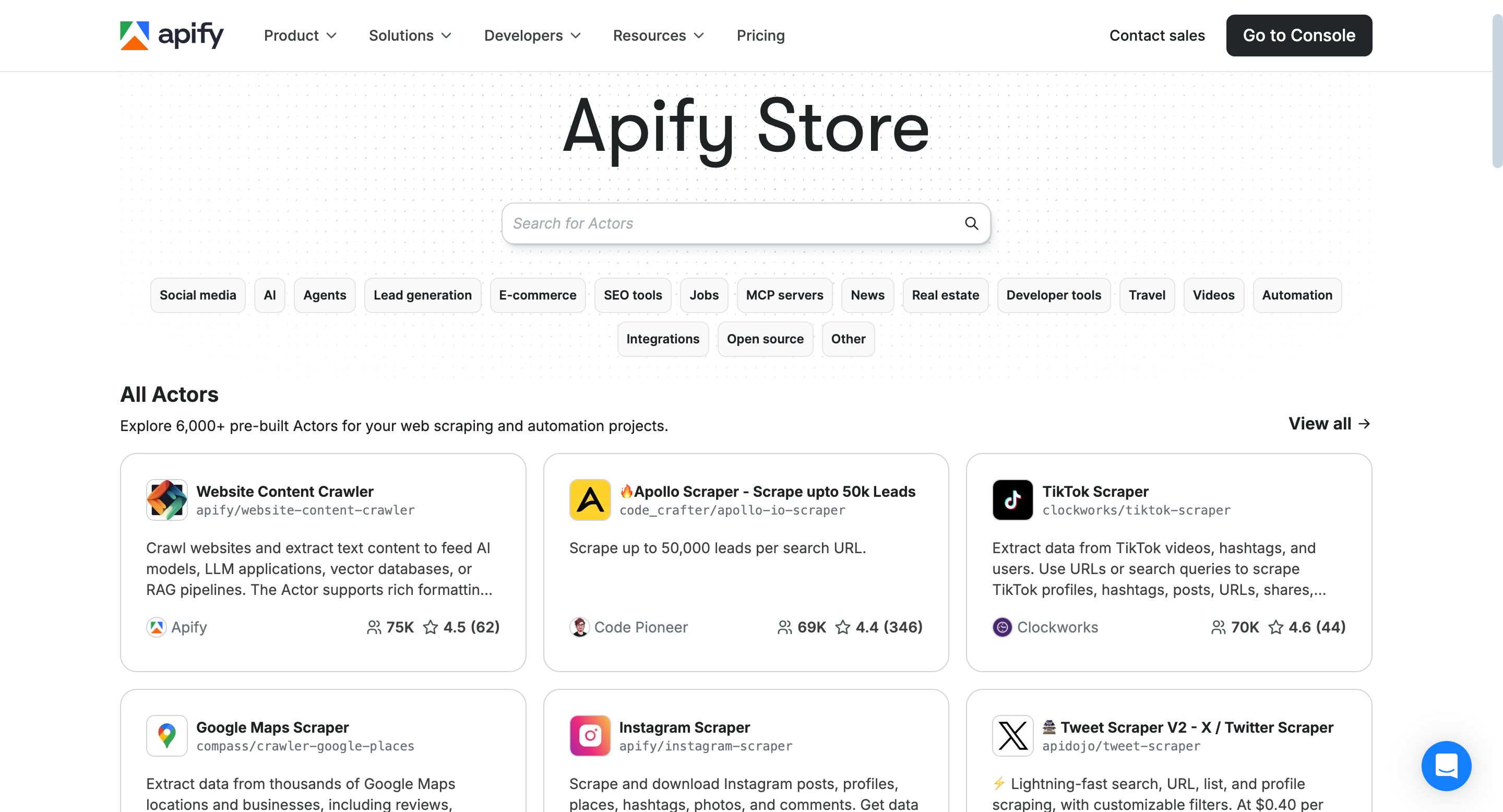Filter by Social media category

tap(198, 295)
